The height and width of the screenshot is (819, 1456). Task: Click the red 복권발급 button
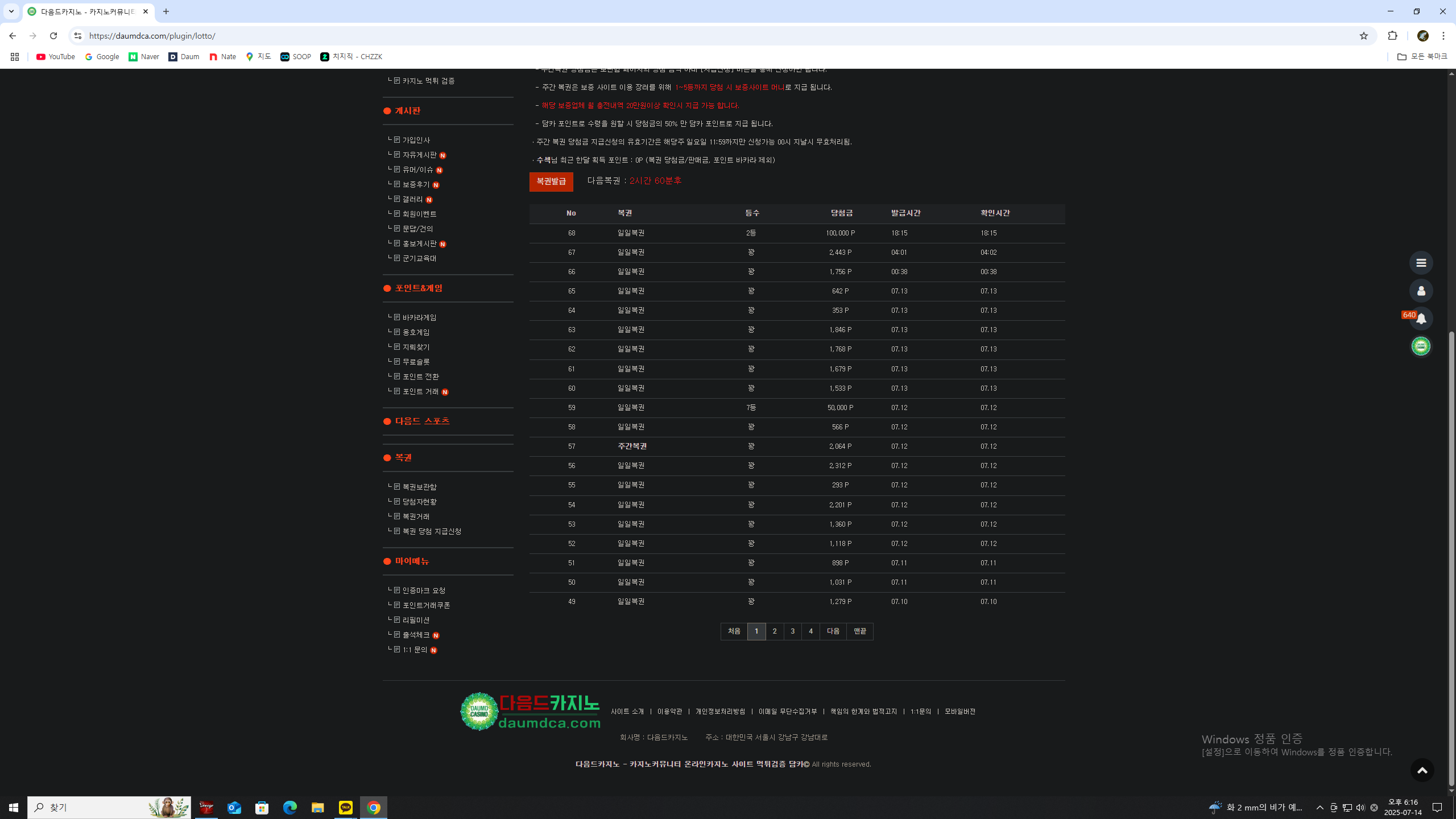[551, 181]
